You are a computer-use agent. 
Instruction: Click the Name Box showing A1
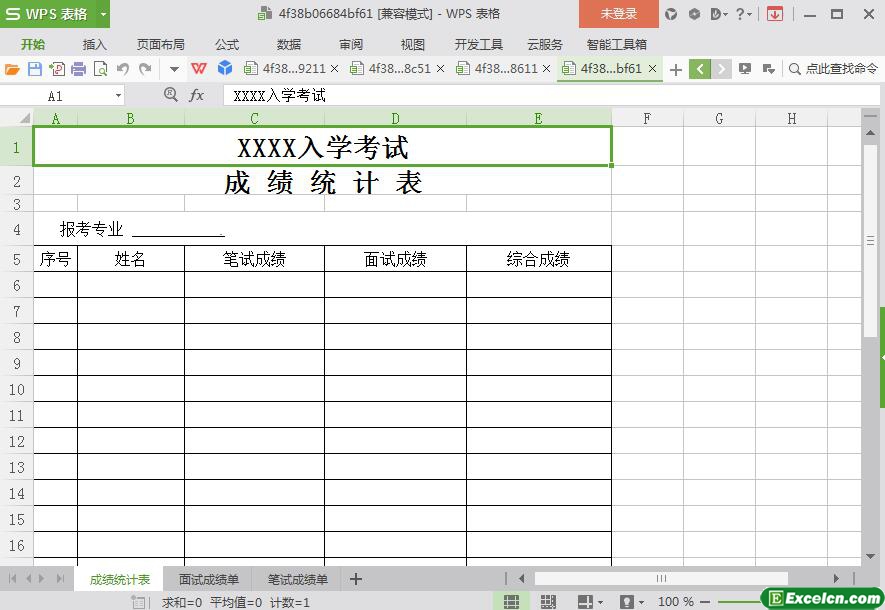click(55, 96)
